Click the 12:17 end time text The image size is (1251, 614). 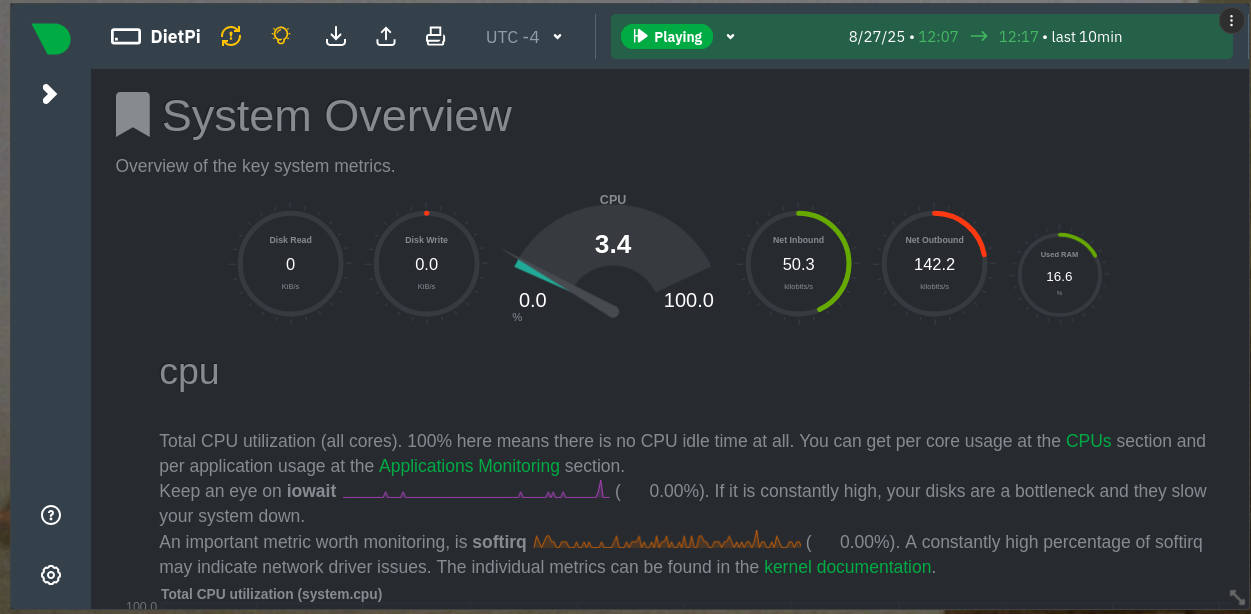pyautogui.click(x=1018, y=37)
